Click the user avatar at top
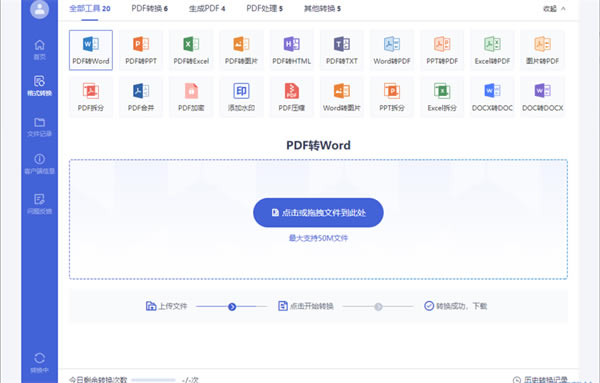 (39, 9)
